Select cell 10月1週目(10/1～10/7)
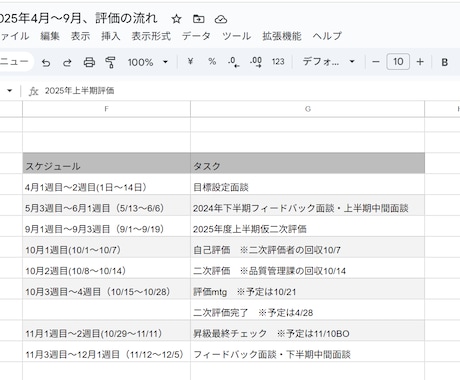Viewport: 460px width, 380px height. [x=106, y=247]
